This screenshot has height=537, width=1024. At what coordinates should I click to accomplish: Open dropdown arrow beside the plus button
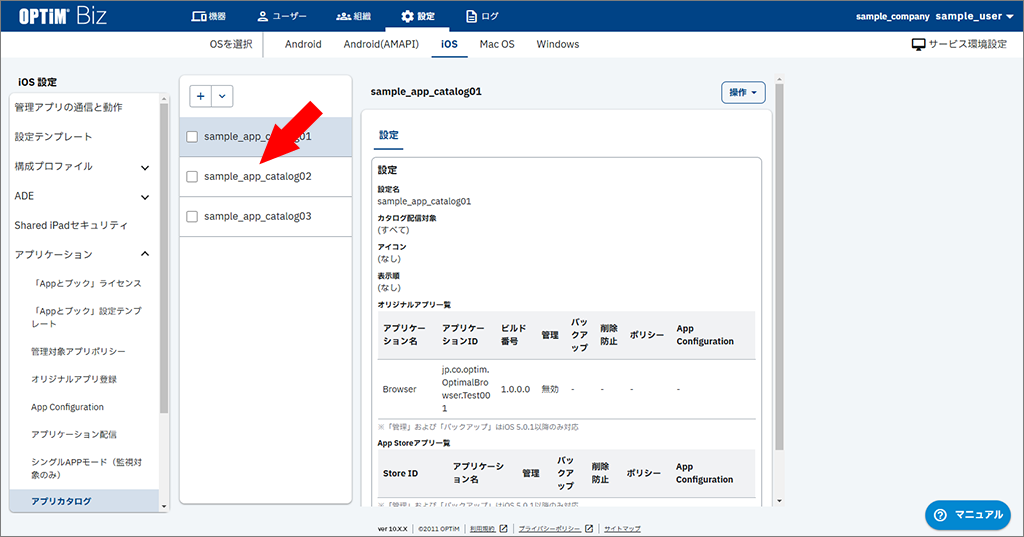[222, 96]
